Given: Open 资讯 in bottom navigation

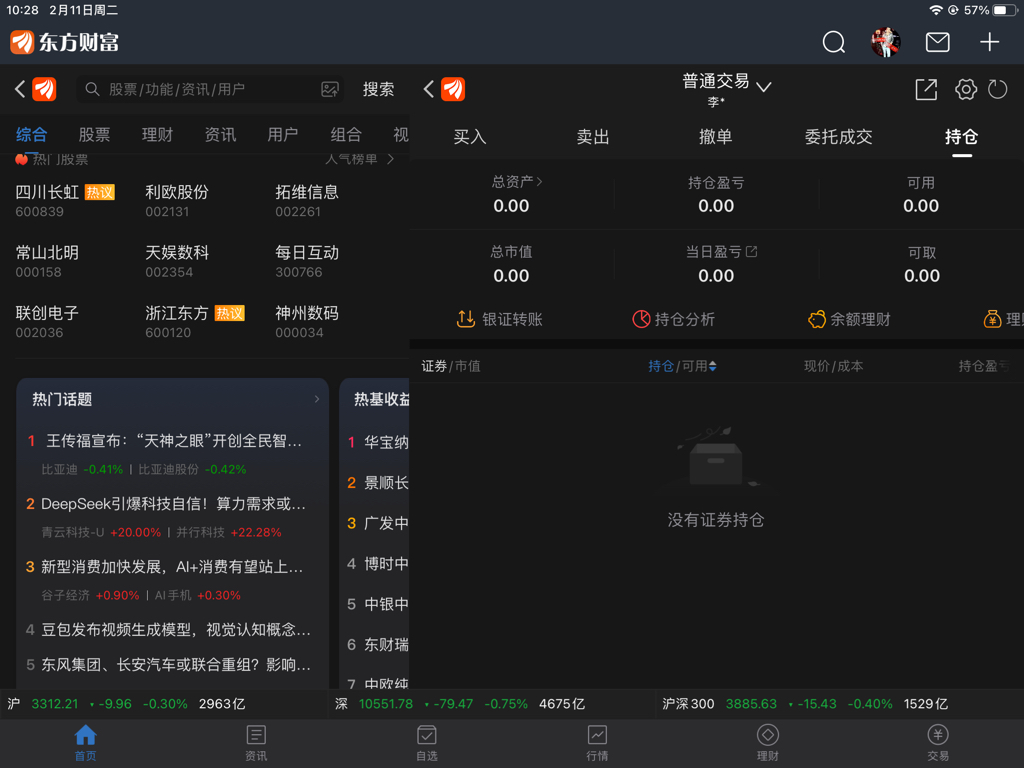Looking at the screenshot, I should coord(256,743).
